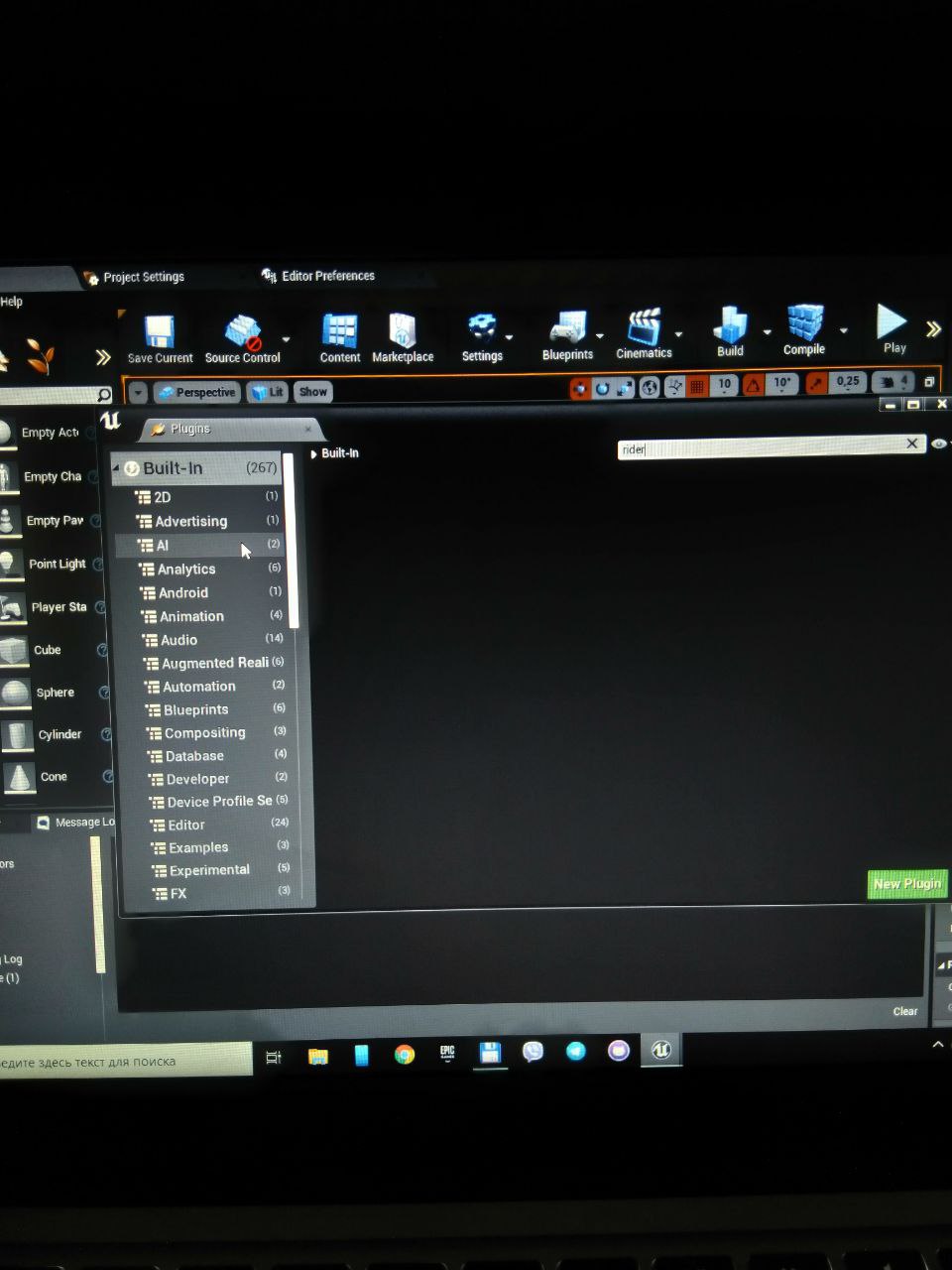Select the AI plugin category
The image size is (952, 1270).
click(198, 545)
